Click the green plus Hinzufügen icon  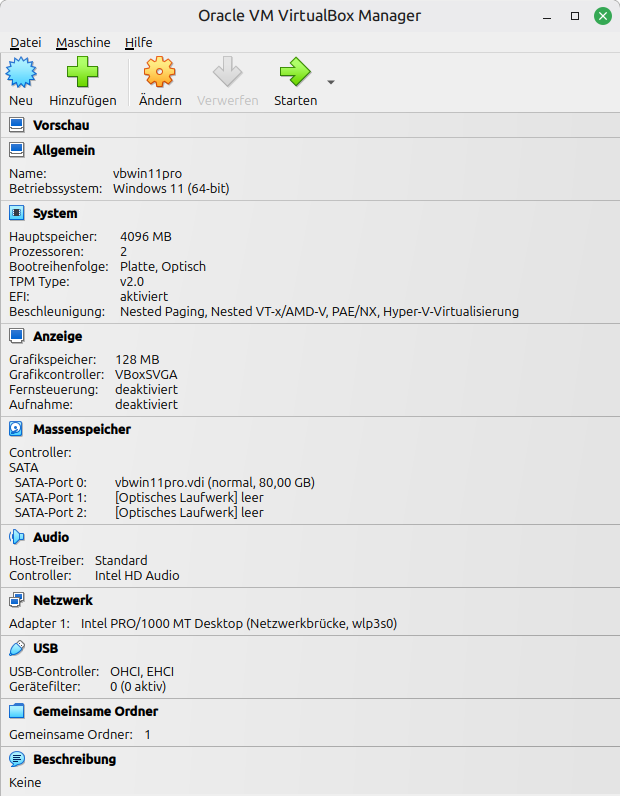coord(82,72)
